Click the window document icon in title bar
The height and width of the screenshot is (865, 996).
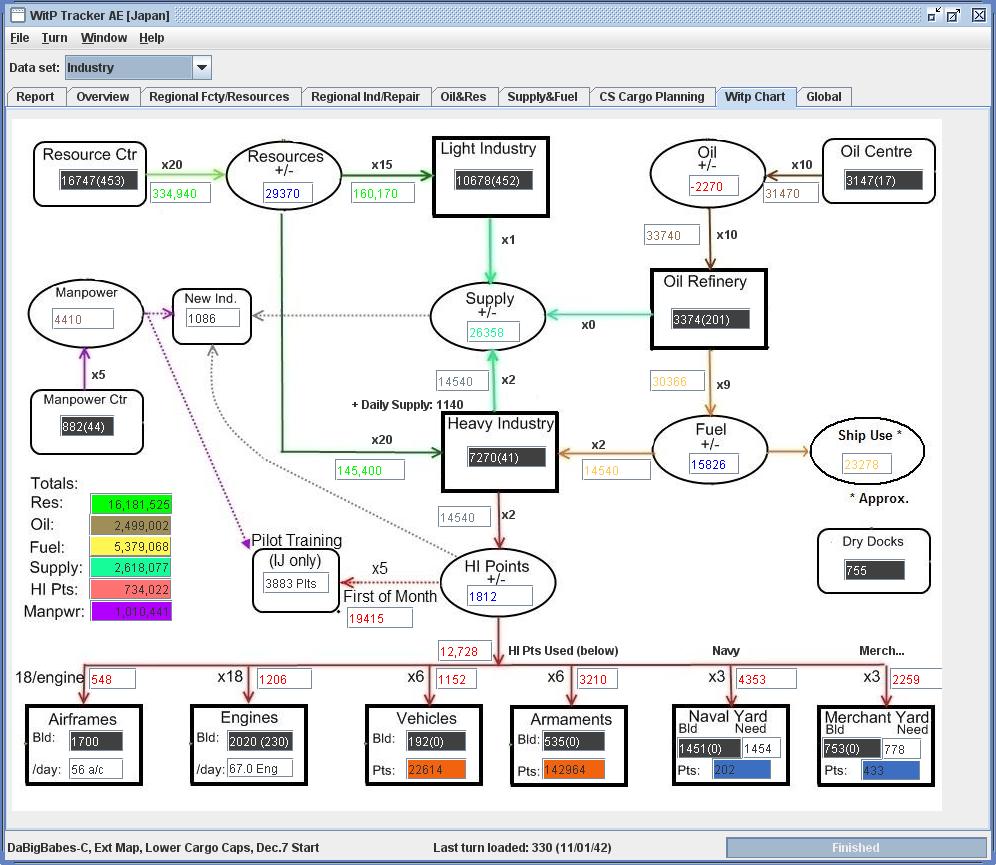(x=18, y=15)
